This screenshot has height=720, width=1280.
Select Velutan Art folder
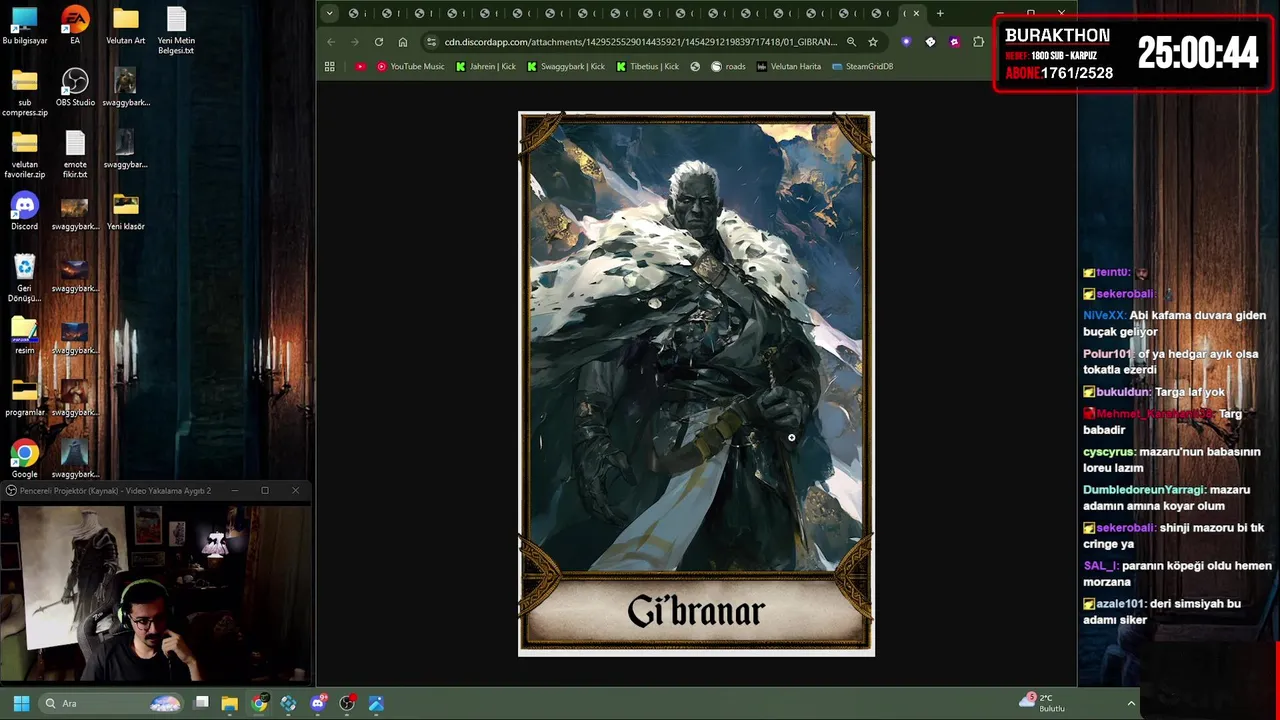[126, 26]
